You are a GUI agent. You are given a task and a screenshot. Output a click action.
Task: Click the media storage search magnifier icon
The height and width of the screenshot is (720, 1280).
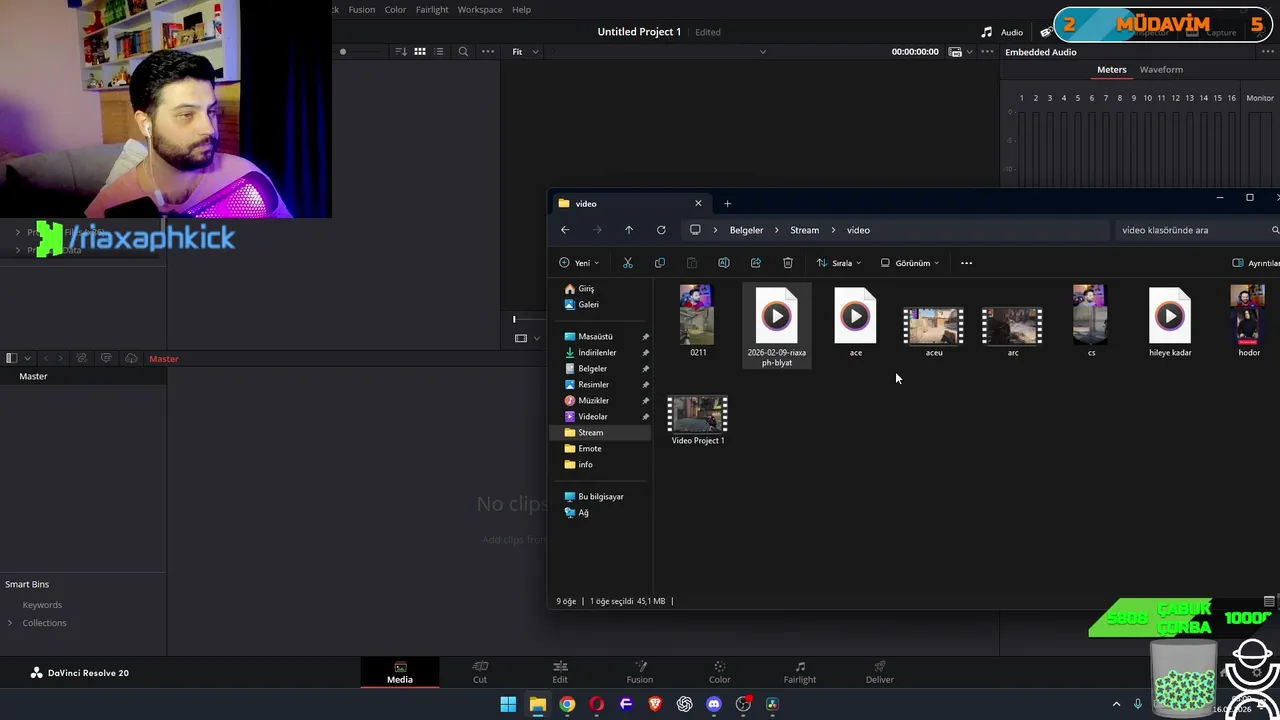463,51
